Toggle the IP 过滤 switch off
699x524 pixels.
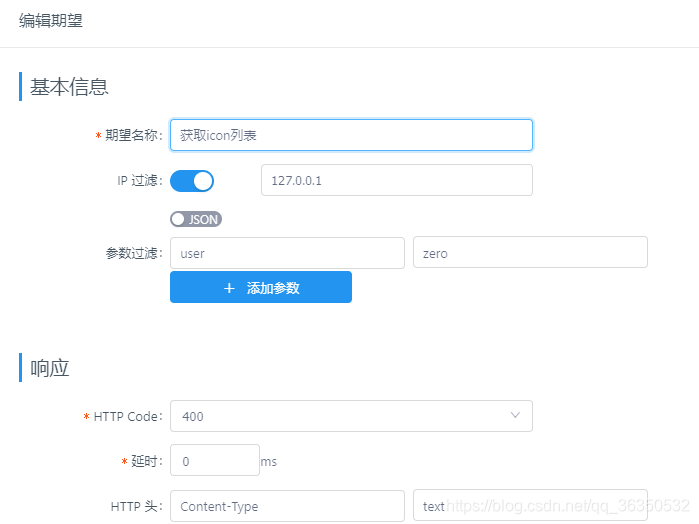pyautogui.click(x=192, y=181)
